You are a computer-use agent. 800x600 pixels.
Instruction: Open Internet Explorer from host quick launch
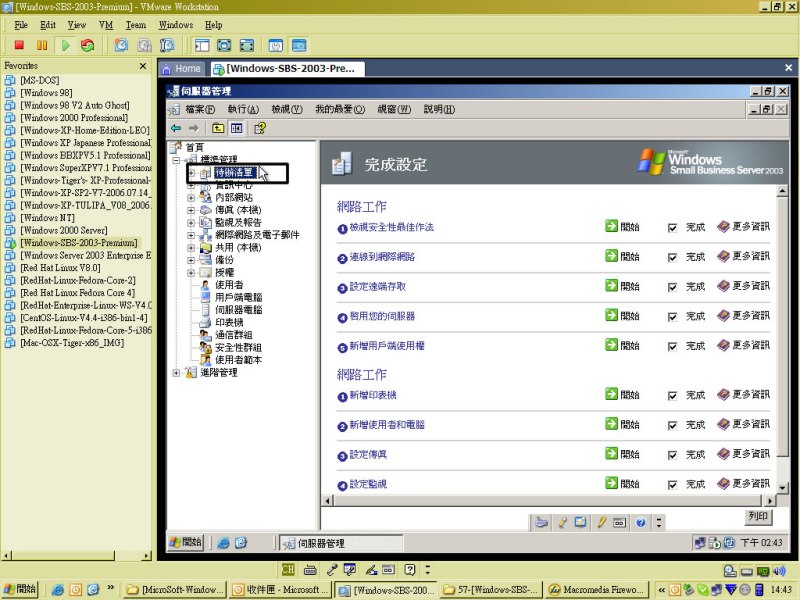coord(58,590)
